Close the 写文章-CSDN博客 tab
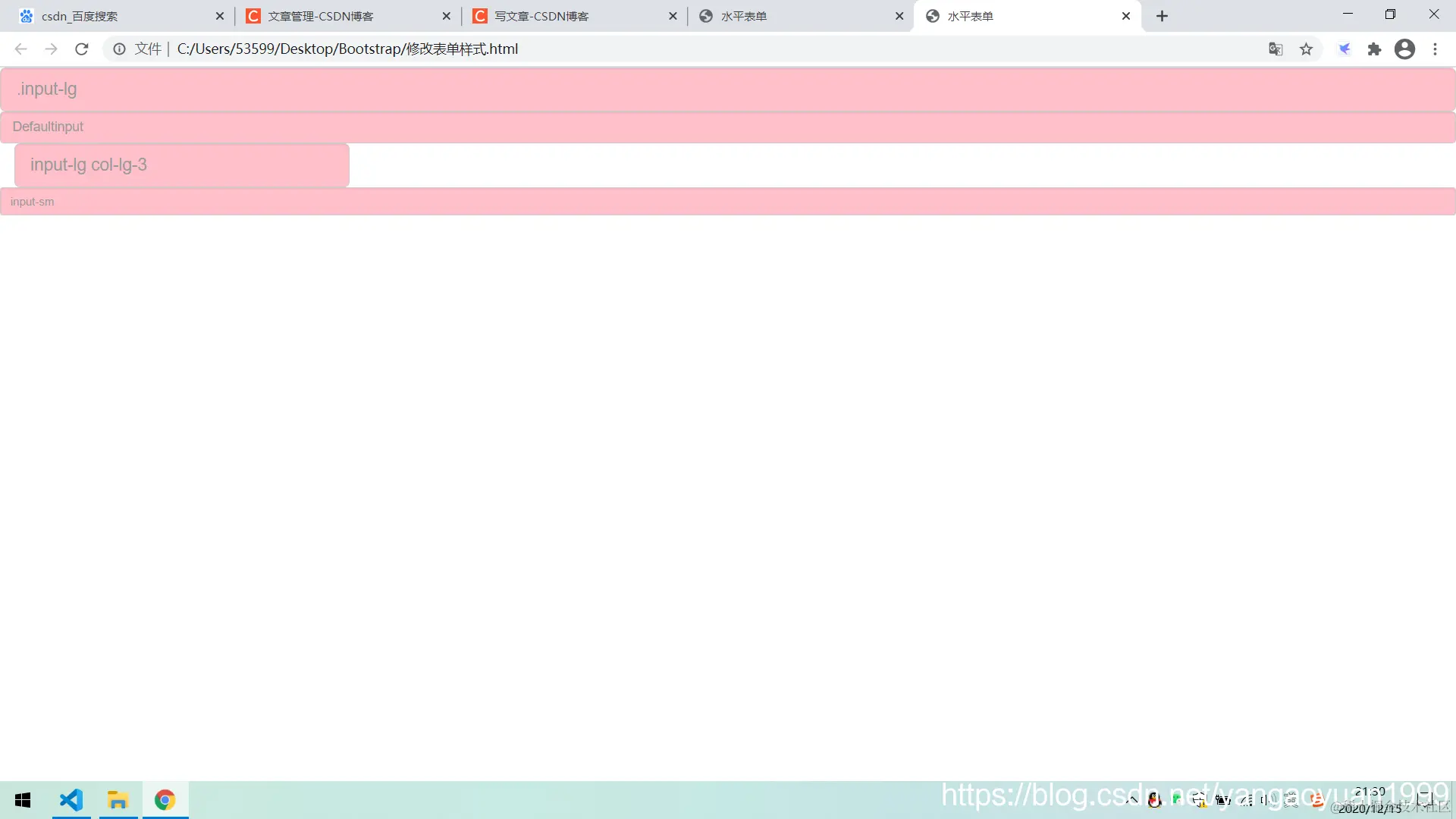Screen dimensions: 1456x819 [x=673, y=16]
